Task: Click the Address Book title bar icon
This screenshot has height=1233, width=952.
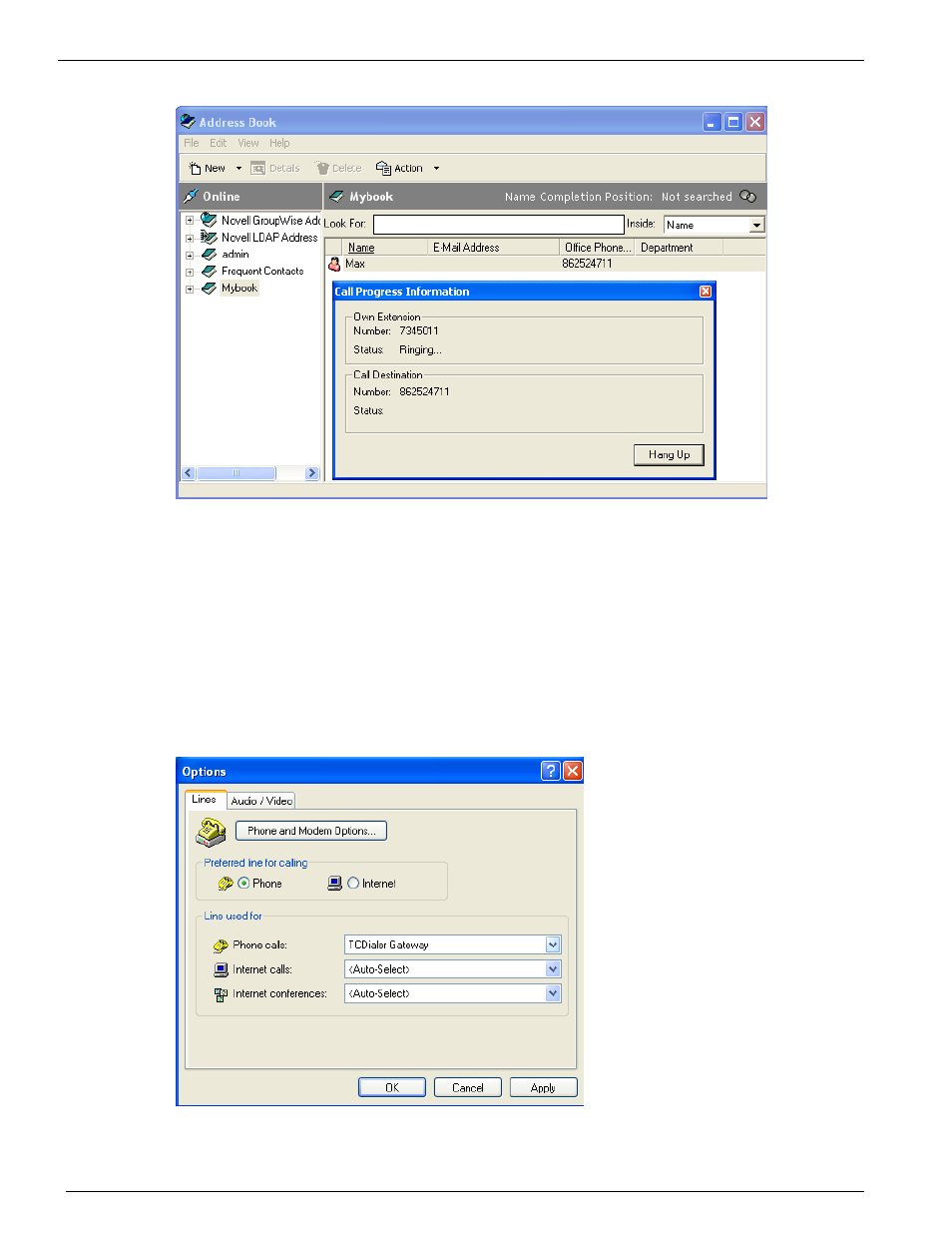Action: coord(188,122)
